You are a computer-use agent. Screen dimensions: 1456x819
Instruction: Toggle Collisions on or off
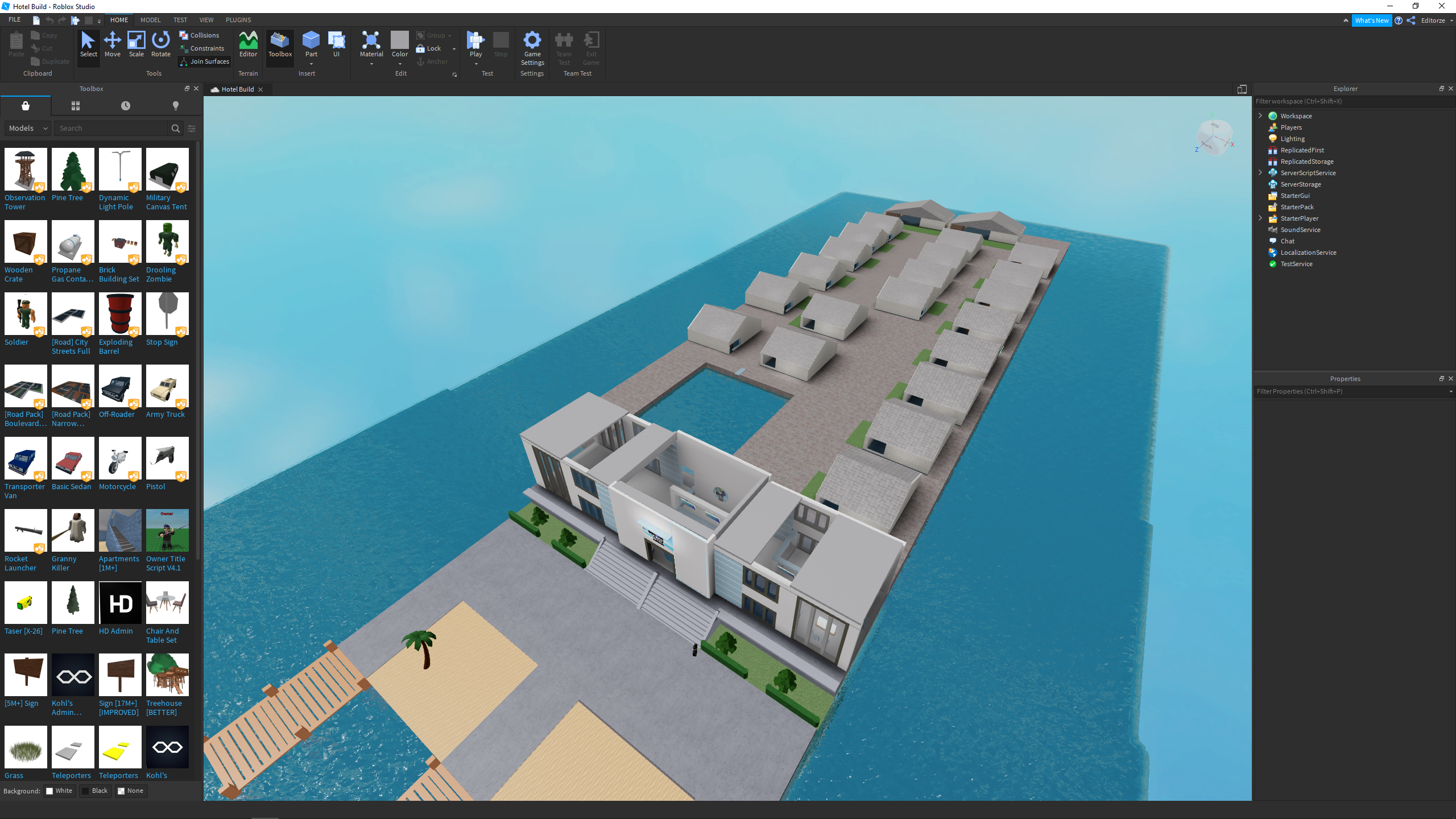pos(199,35)
